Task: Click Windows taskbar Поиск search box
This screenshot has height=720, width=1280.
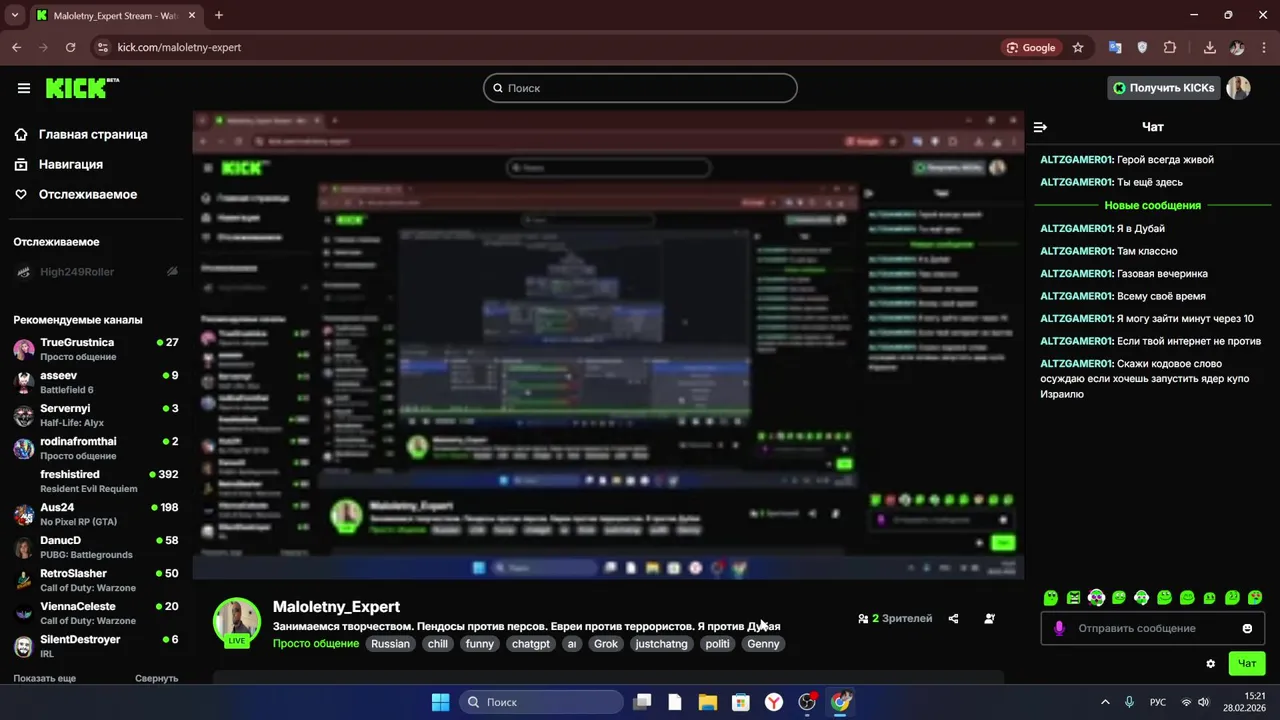Action: coord(542,702)
